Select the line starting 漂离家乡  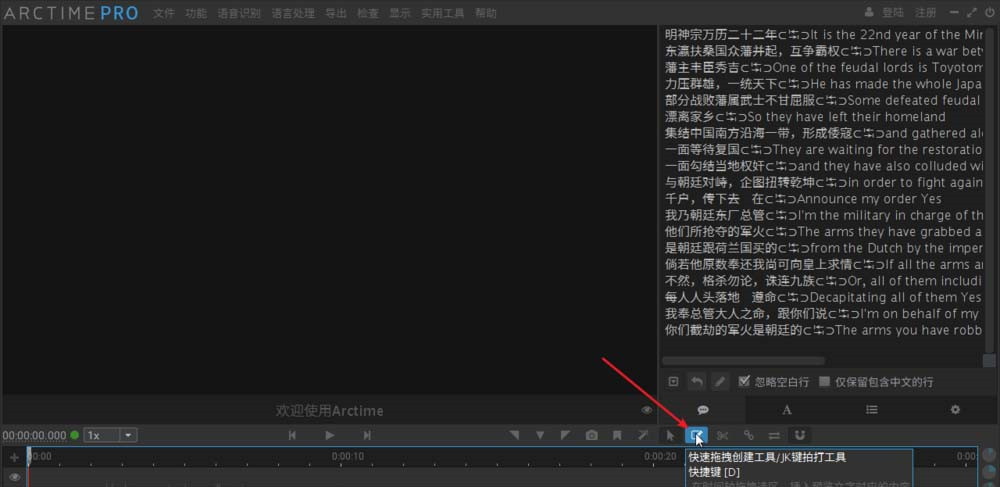pos(805,117)
